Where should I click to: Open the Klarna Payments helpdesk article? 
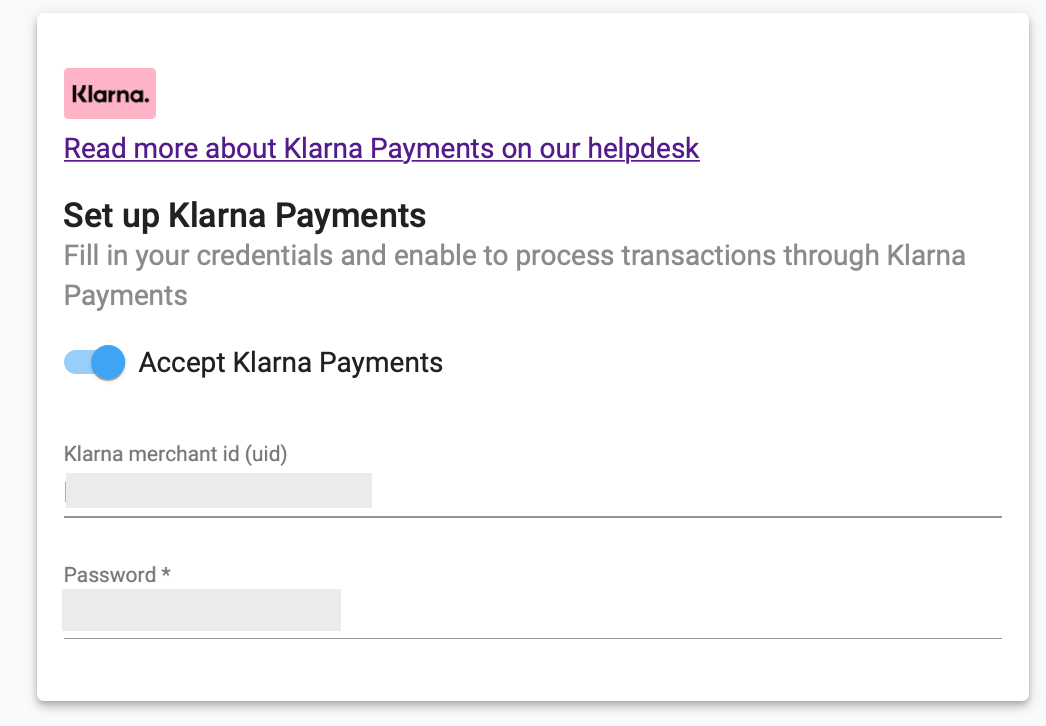pyautogui.click(x=382, y=148)
